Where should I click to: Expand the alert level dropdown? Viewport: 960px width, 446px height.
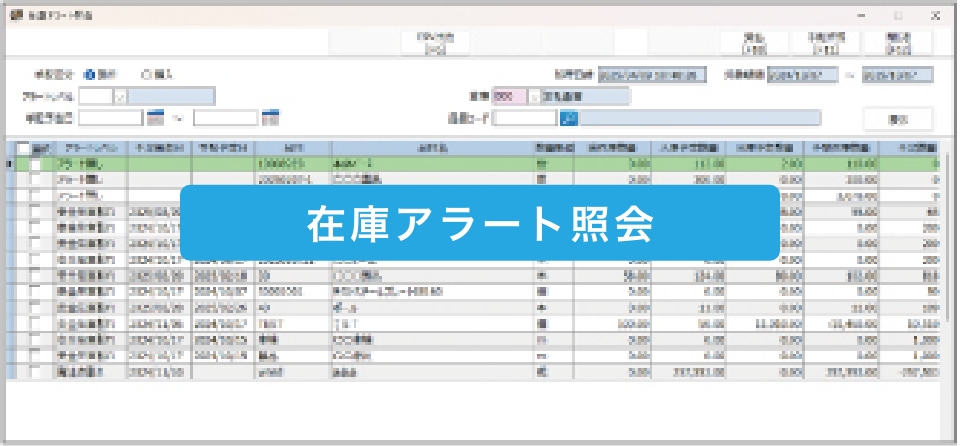tap(120, 97)
